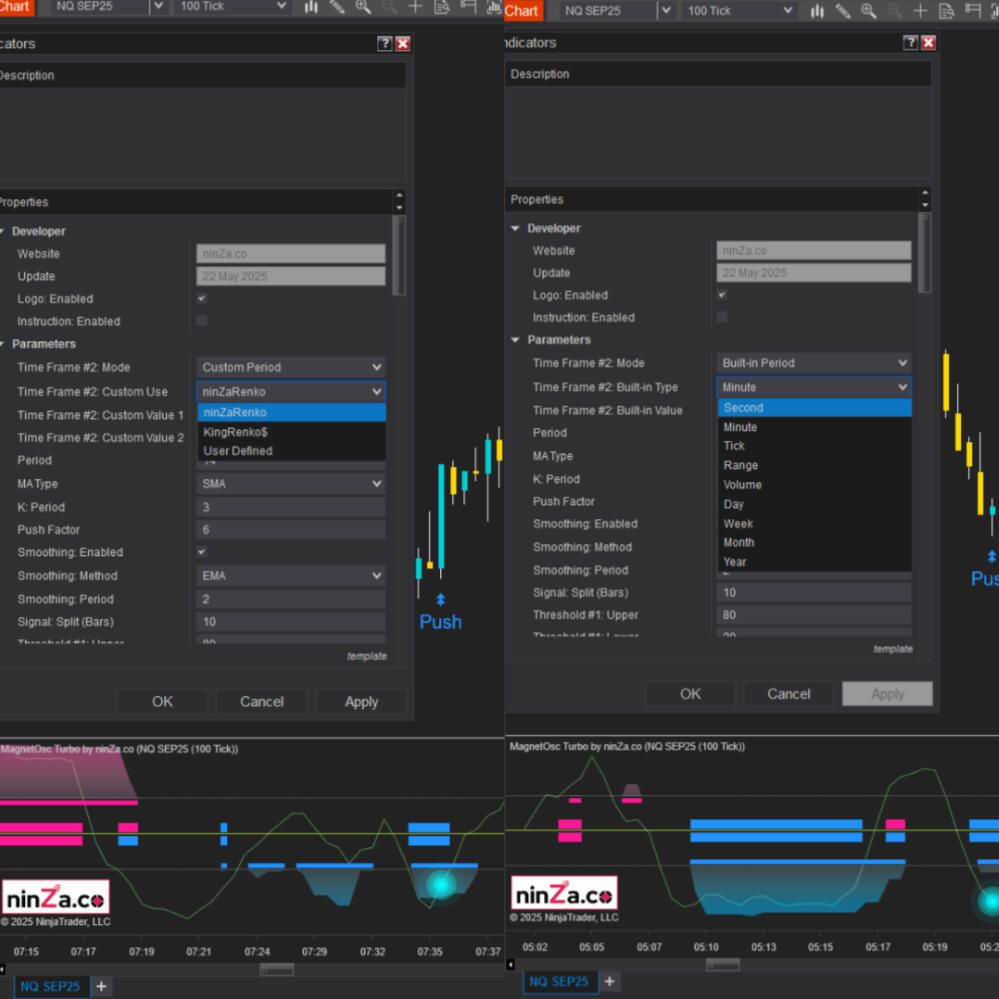
Task: Click OK in the Custom Period dialog
Action: click(162, 702)
